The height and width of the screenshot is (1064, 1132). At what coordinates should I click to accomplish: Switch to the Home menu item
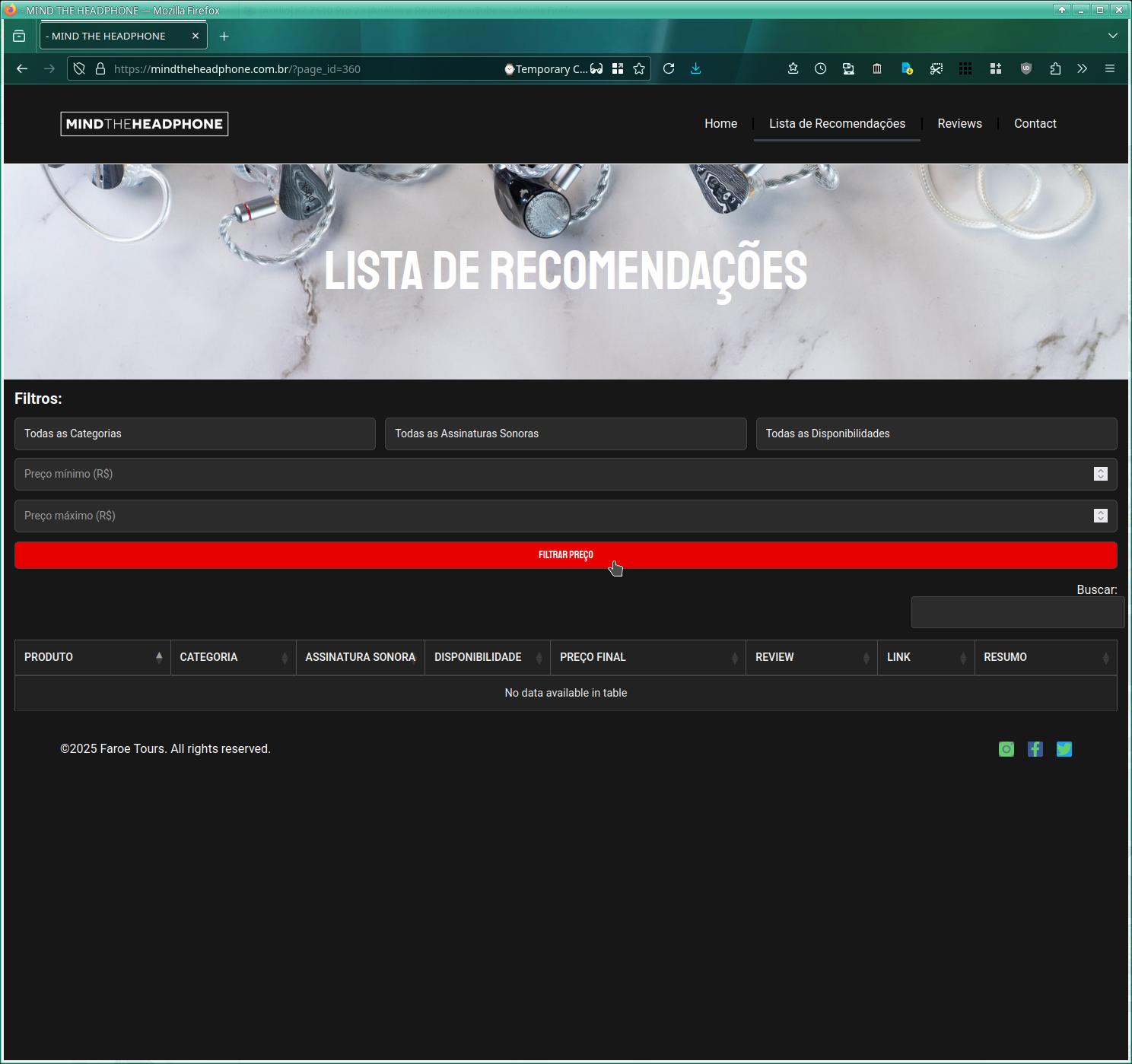tap(720, 123)
